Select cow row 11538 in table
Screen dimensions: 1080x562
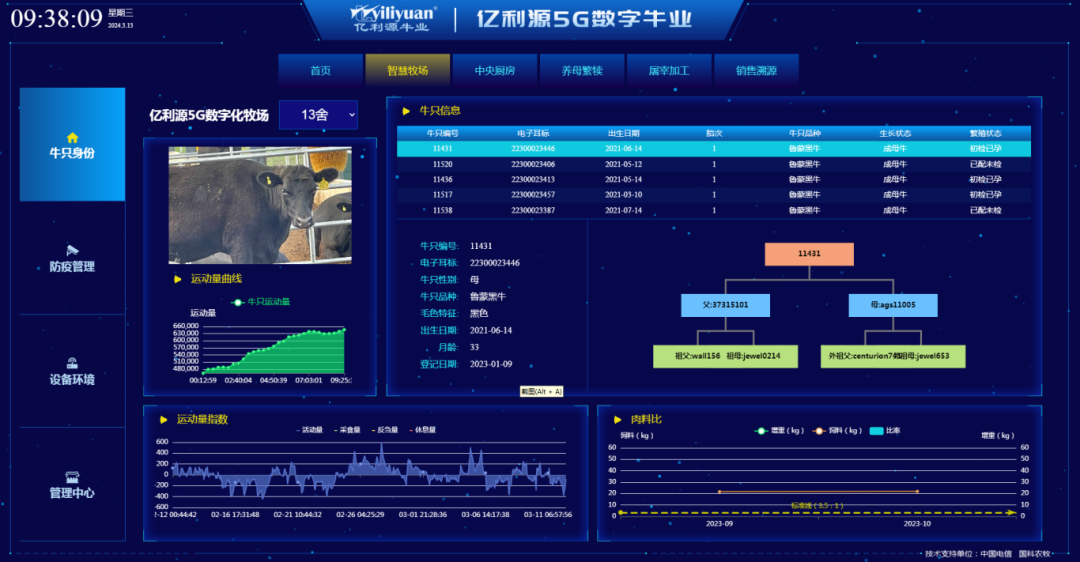714,210
